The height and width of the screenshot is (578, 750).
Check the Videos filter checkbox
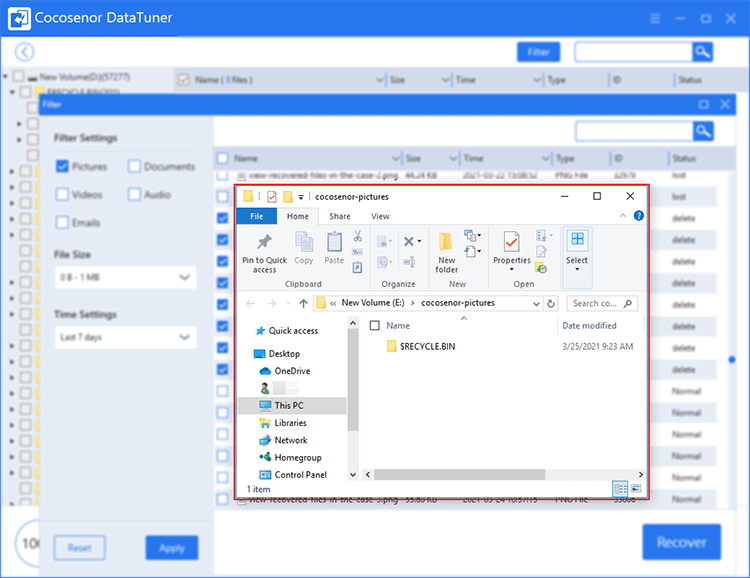(62, 194)
